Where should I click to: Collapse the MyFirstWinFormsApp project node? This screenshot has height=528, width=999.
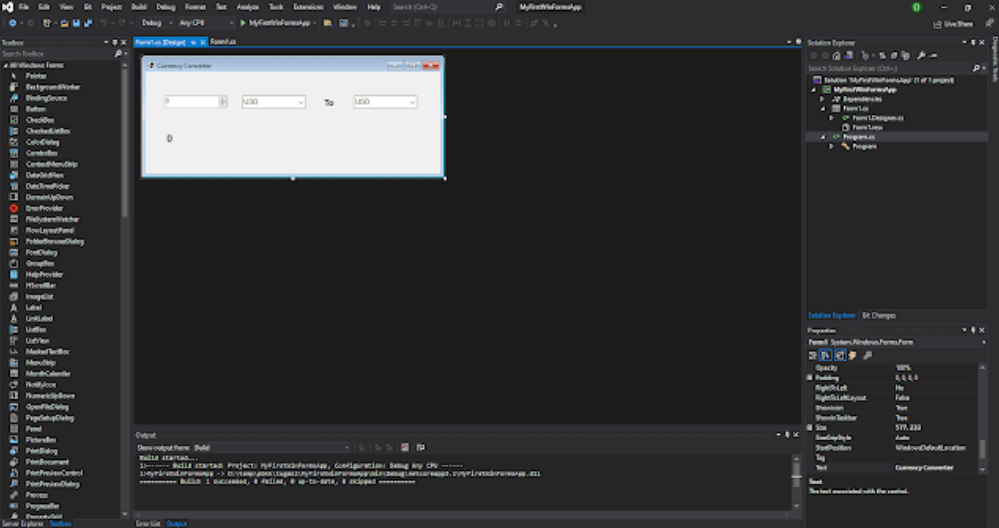pos(814,90)
